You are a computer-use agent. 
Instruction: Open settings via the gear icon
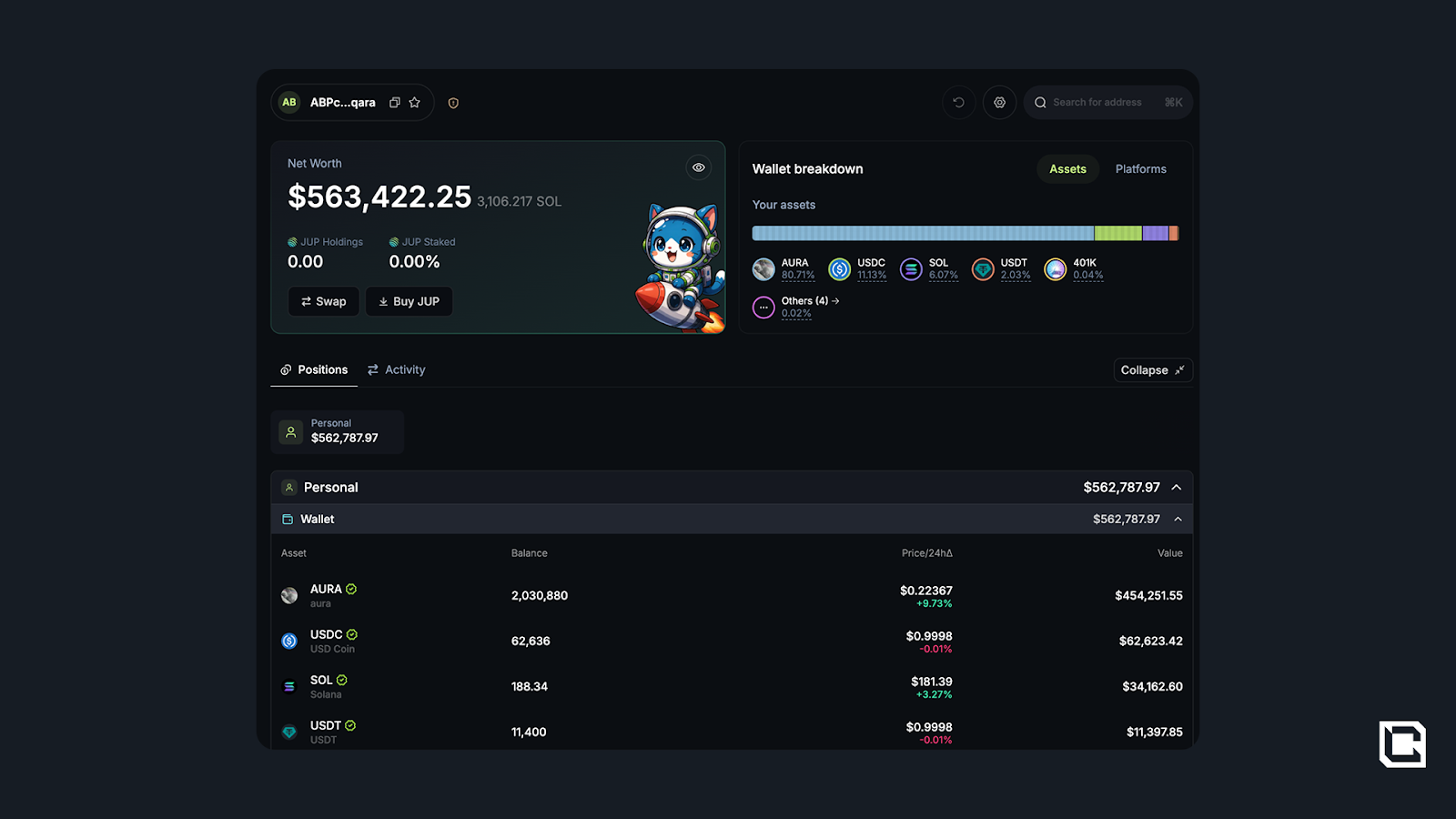tap(999, 103)
